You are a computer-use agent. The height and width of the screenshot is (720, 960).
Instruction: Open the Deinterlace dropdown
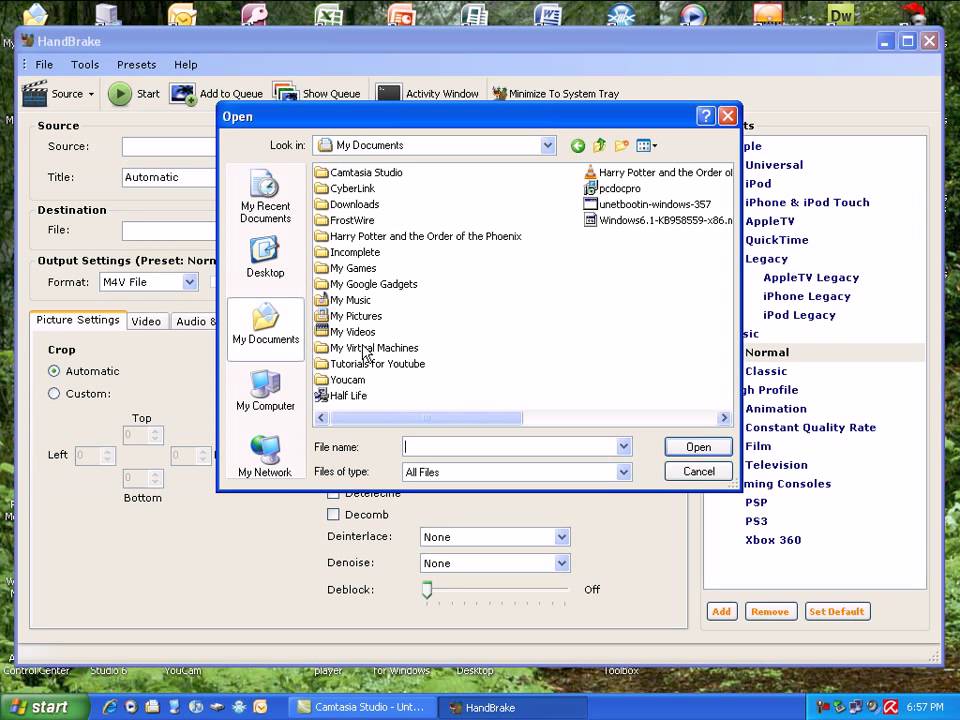click(561, 537)
